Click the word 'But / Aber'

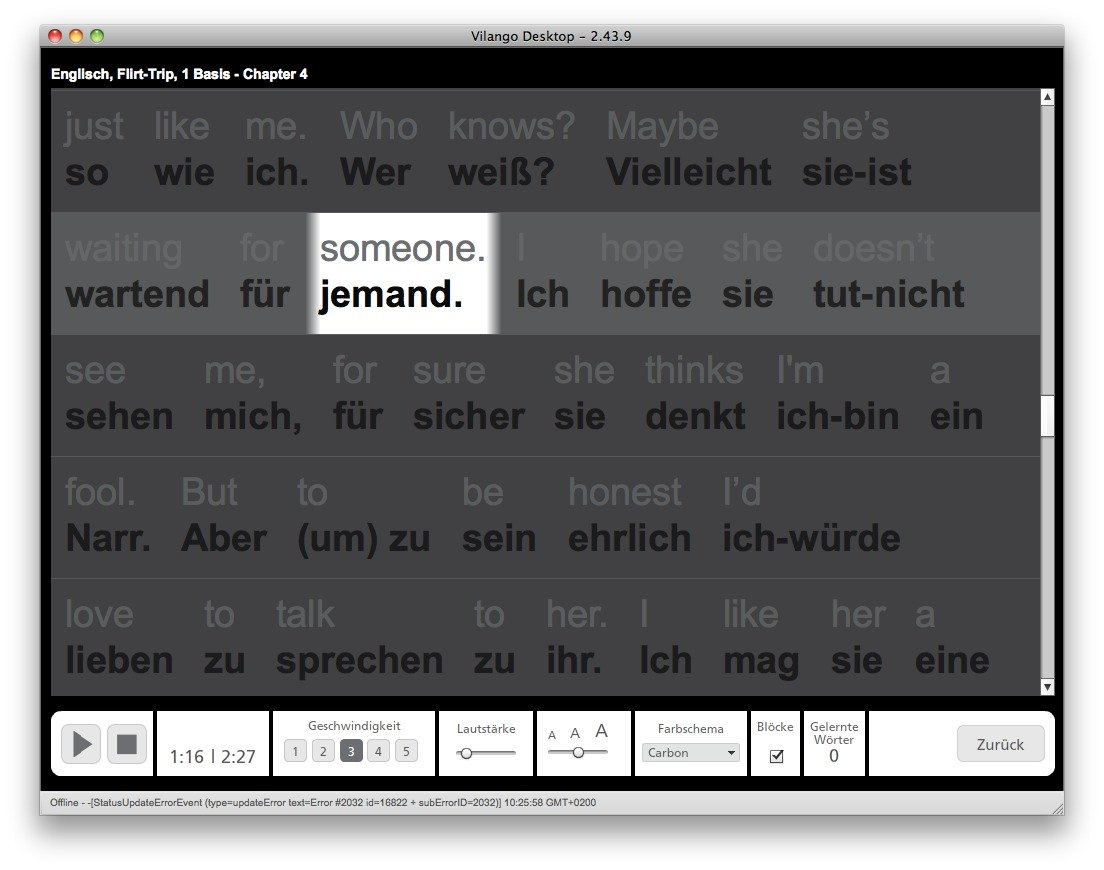point(224,516)
